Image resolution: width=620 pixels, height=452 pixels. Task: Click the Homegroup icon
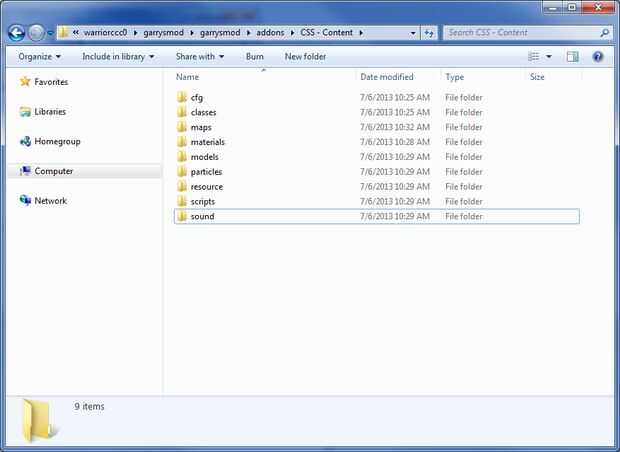pos(25,141)
